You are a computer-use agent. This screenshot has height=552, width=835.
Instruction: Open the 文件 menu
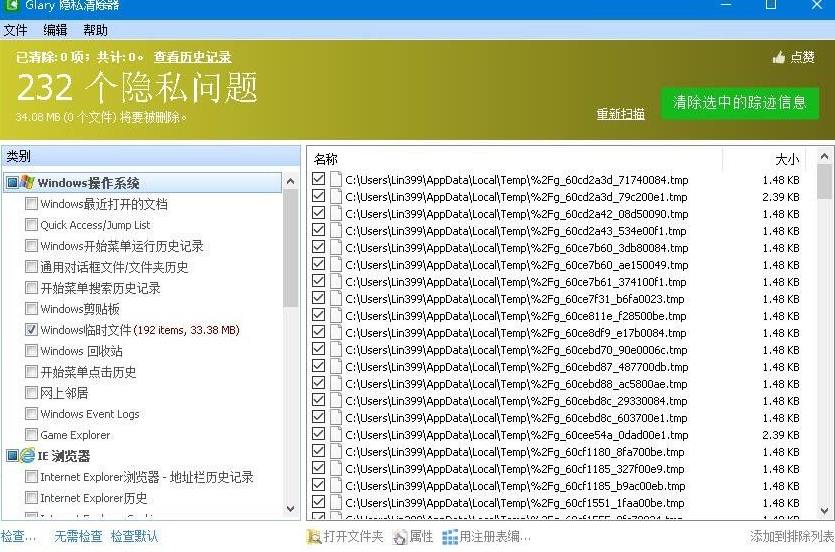click(x=15, y=30)
